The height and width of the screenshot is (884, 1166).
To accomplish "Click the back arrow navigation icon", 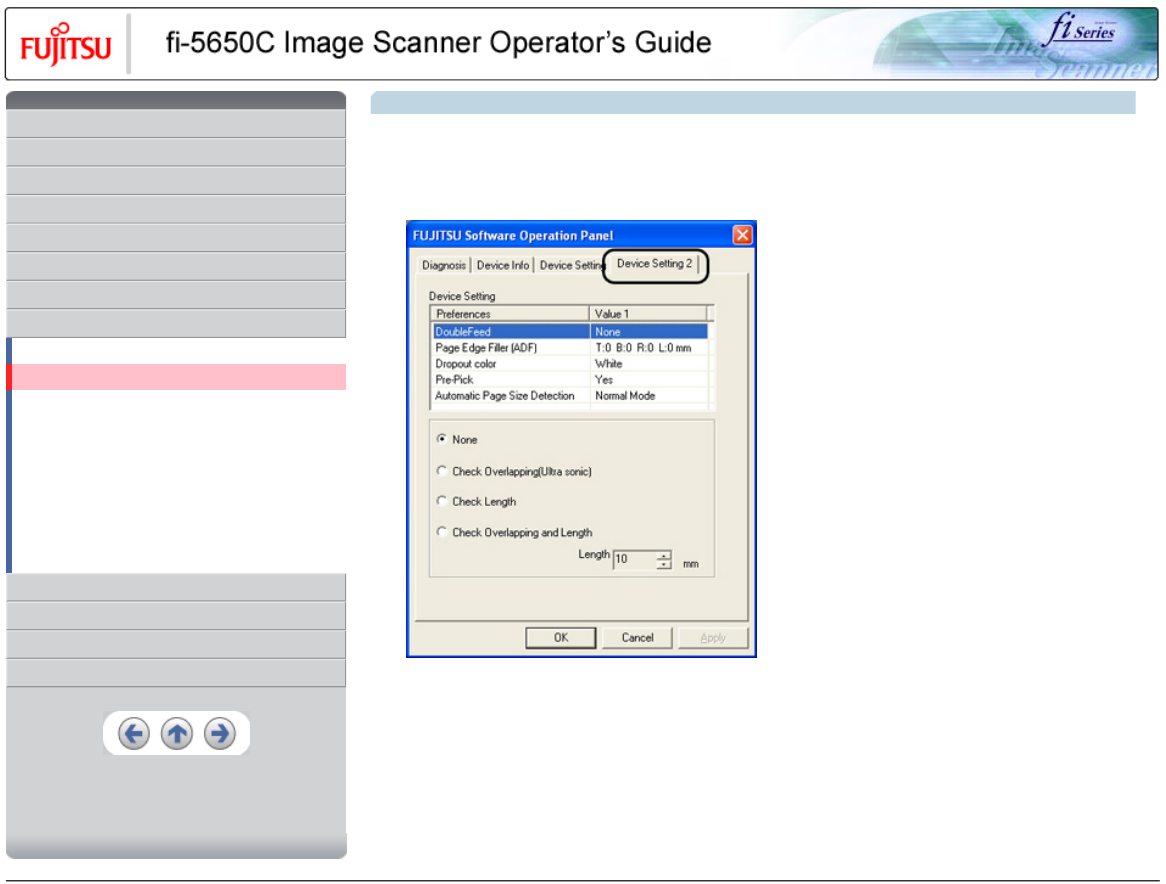I will tap(133, 734).
